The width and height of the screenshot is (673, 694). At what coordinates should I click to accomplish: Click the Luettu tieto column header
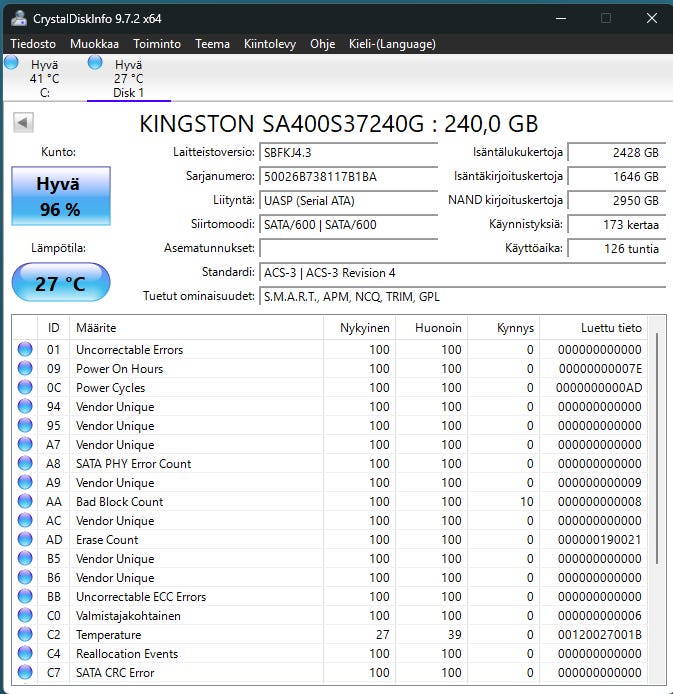594,328
